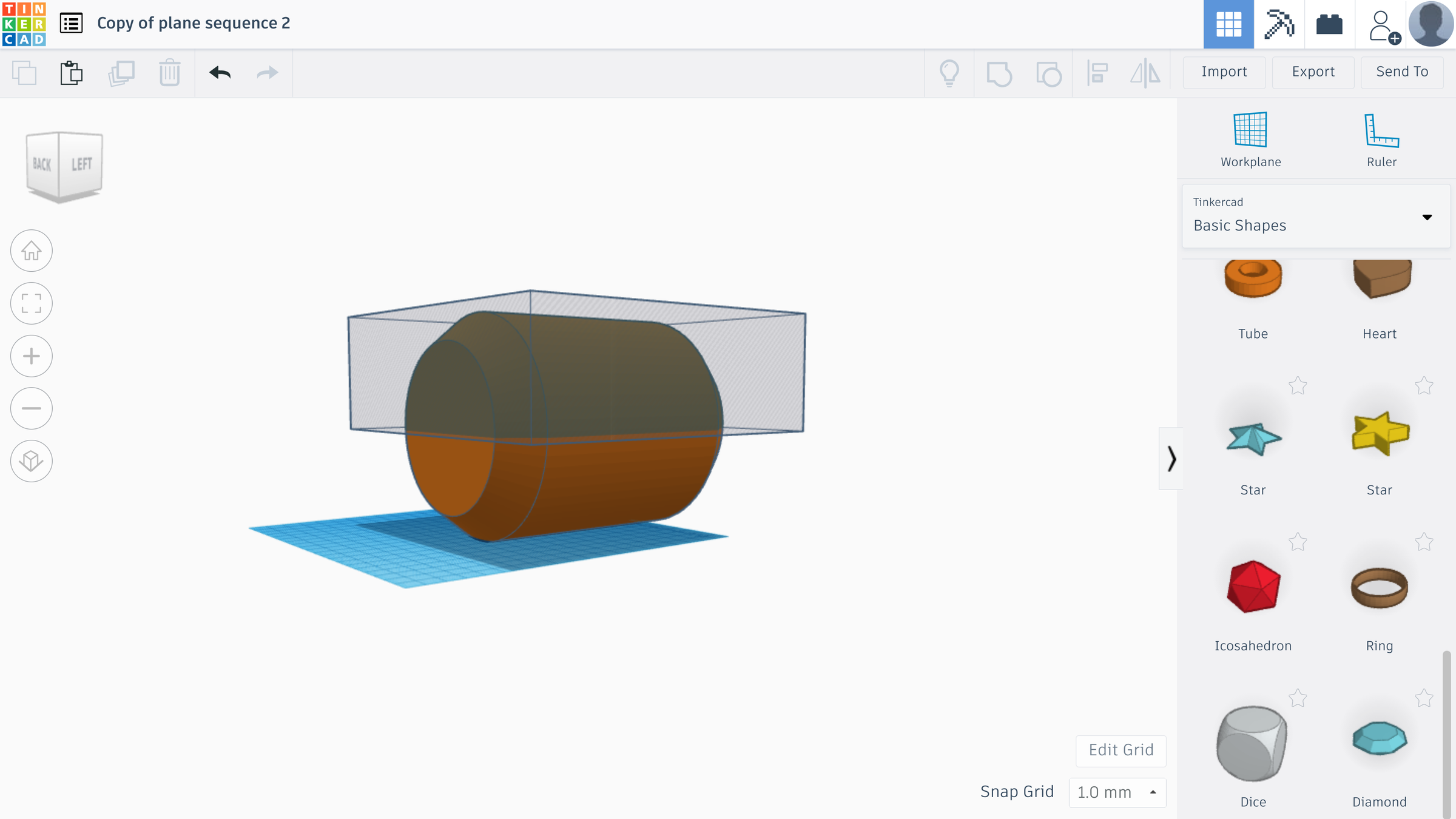Favorite the Icosahedron shape
The width and height of the screenshot is (1456, 819).
1298,542
